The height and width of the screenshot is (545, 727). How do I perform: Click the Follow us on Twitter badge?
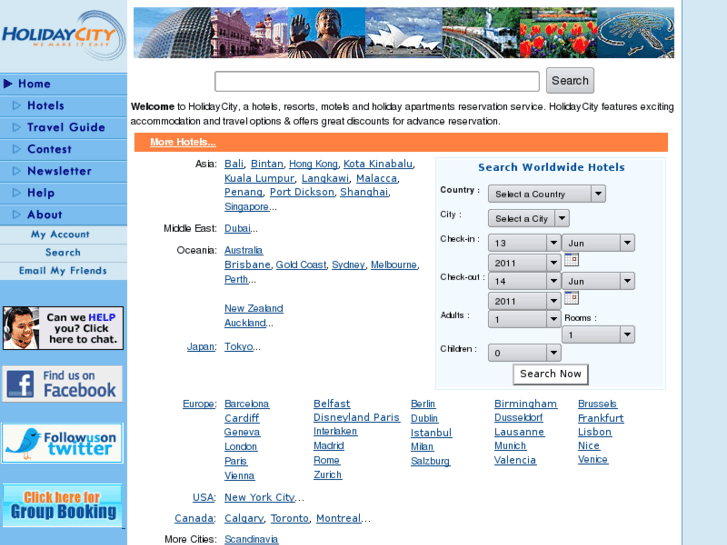[63, 442]
